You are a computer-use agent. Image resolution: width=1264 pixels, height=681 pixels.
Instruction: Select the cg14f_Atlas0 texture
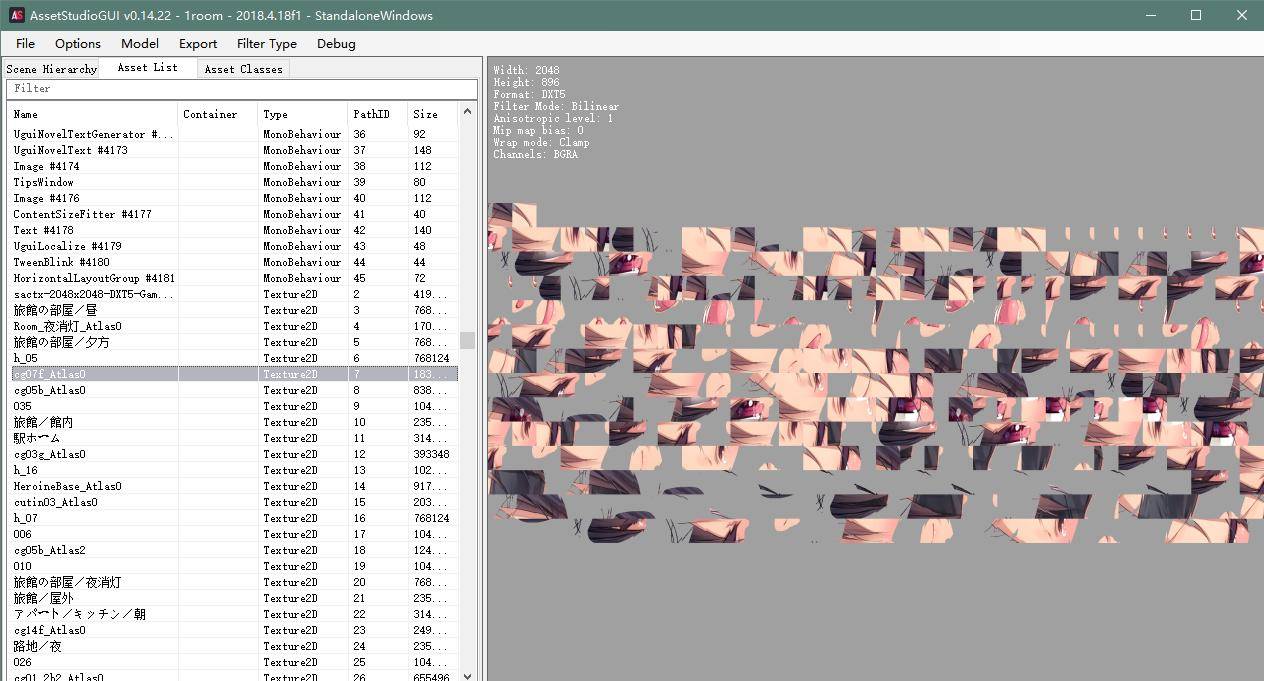point(233,630)
